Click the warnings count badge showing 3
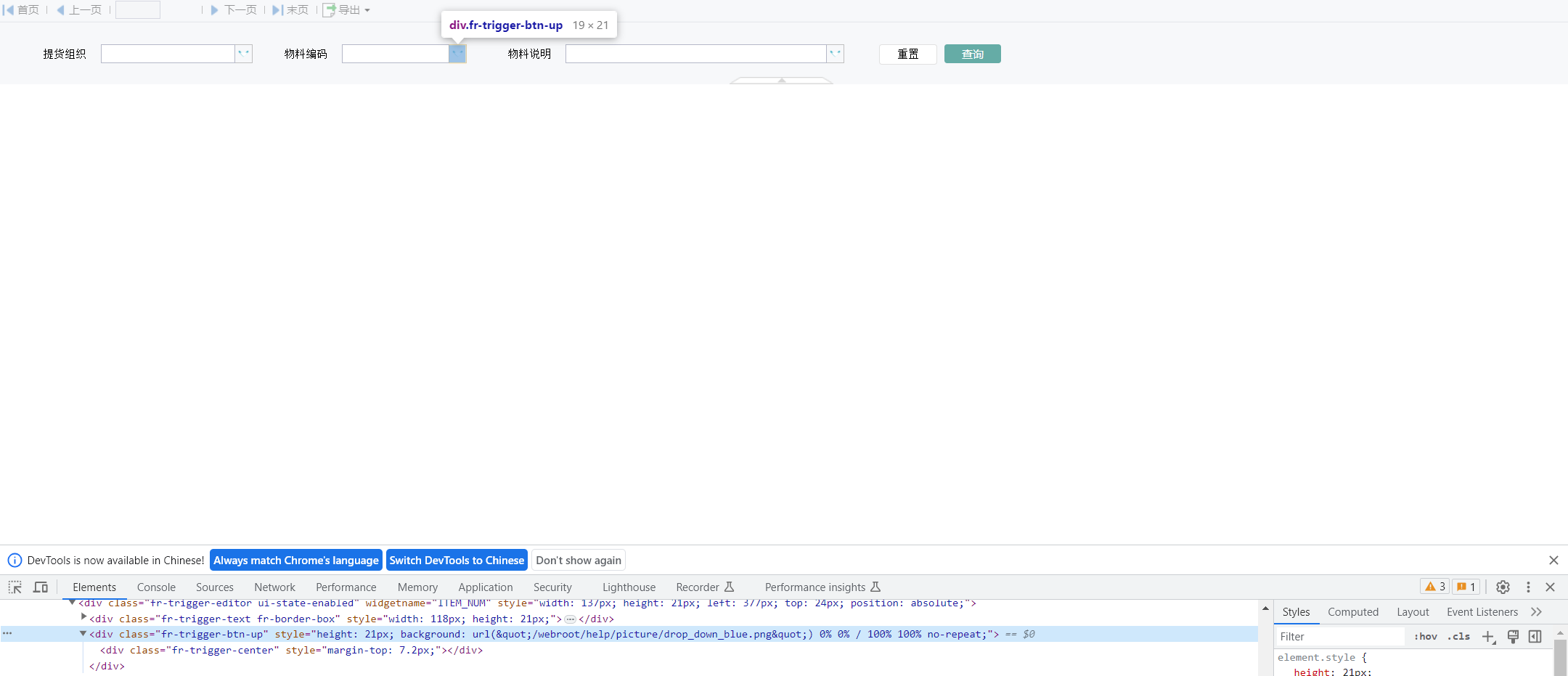The height and width of the screenshot is (676, 1568). pos(1434,587)
